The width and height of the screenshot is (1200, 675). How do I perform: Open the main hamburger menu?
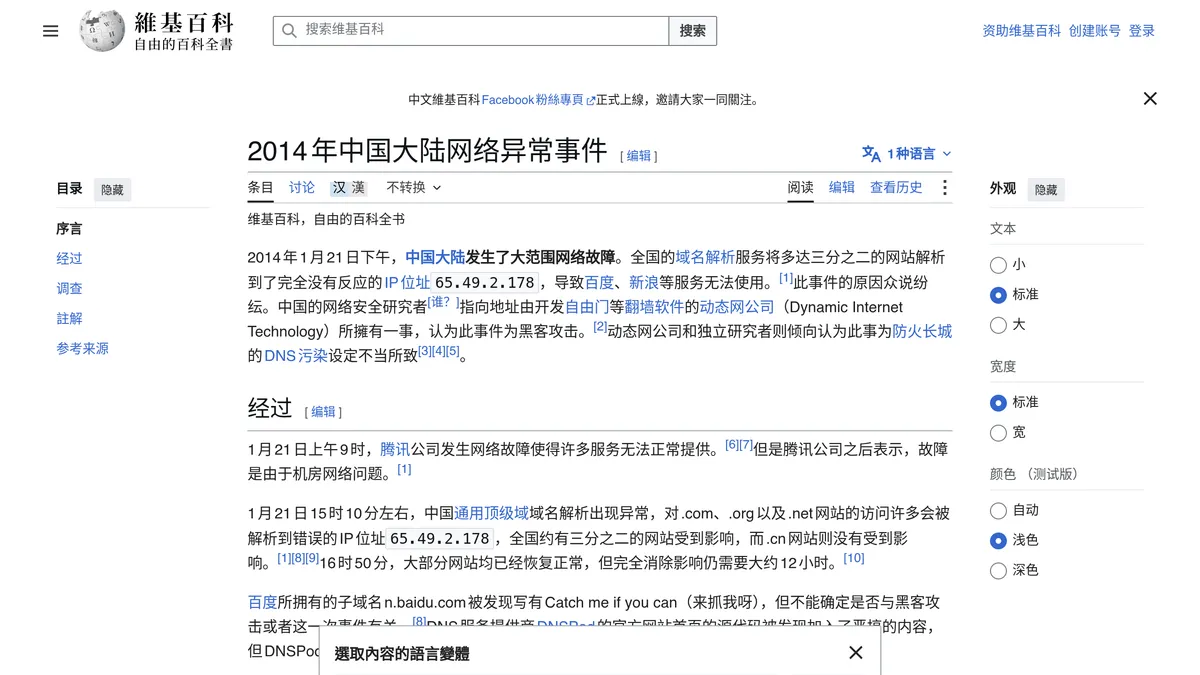tap(51, 31)
